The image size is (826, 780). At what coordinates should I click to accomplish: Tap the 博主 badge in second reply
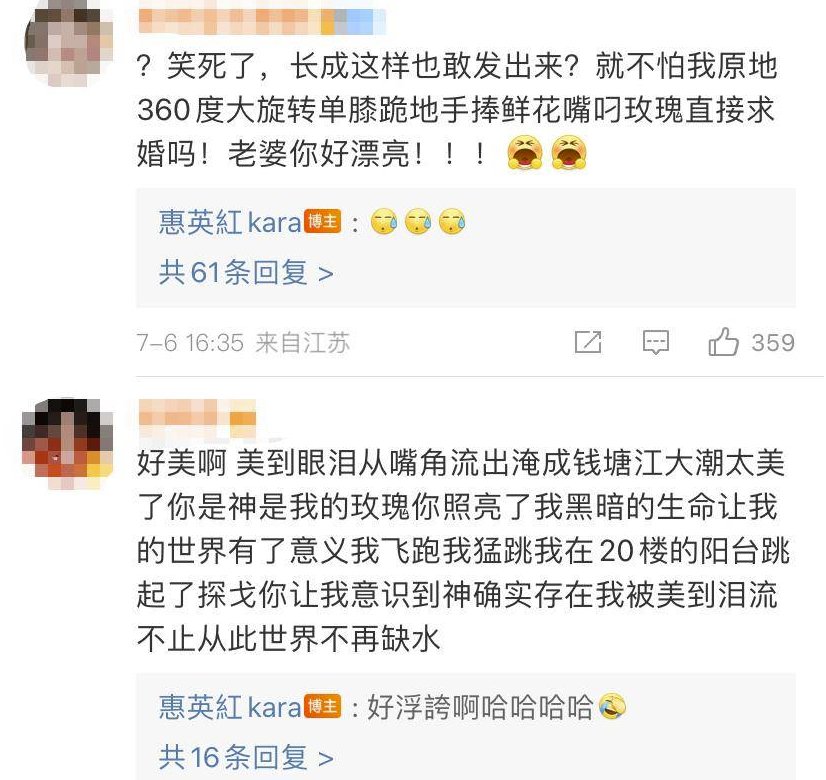click(x=322, y=706)
